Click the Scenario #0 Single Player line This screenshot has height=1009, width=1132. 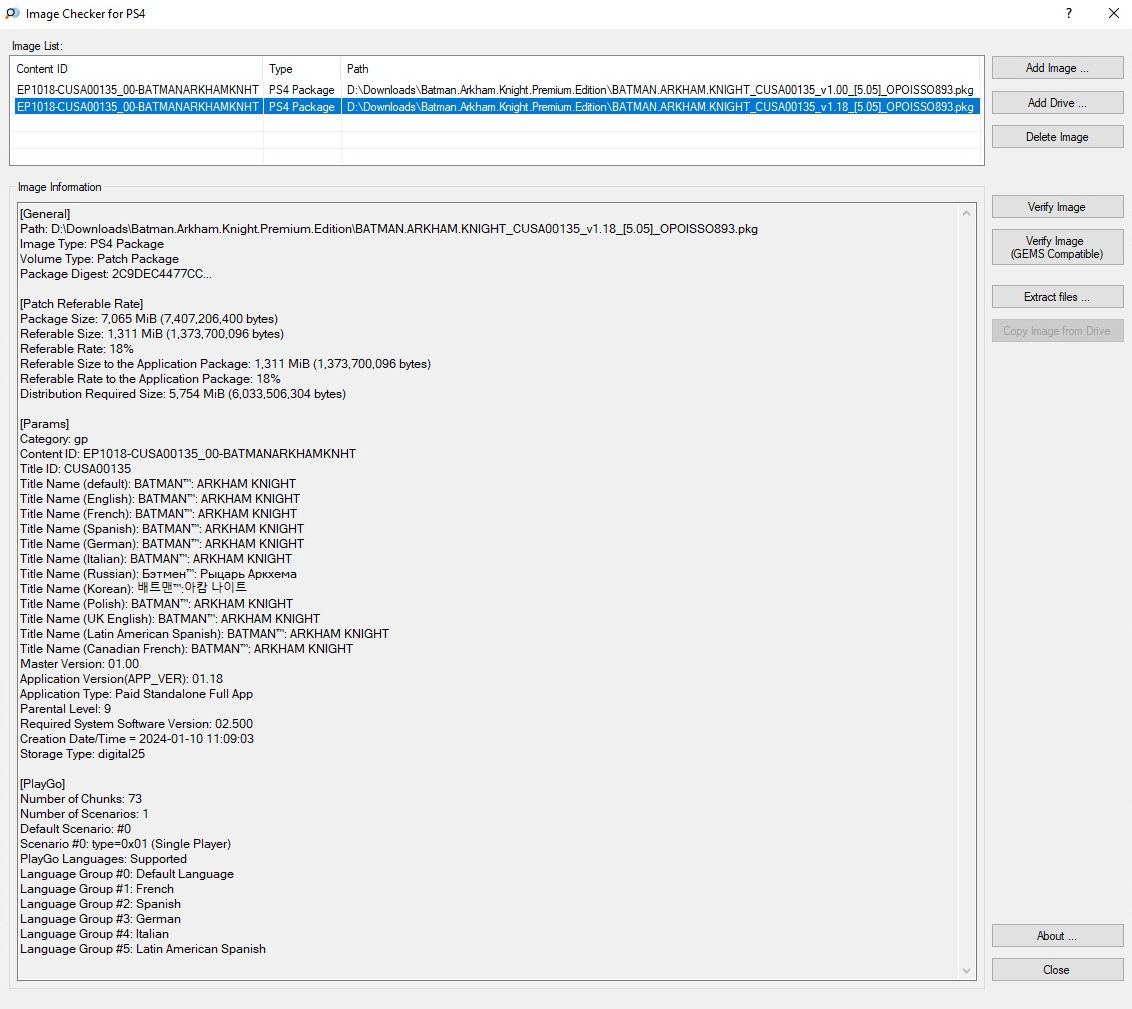(x=126, y=844)
